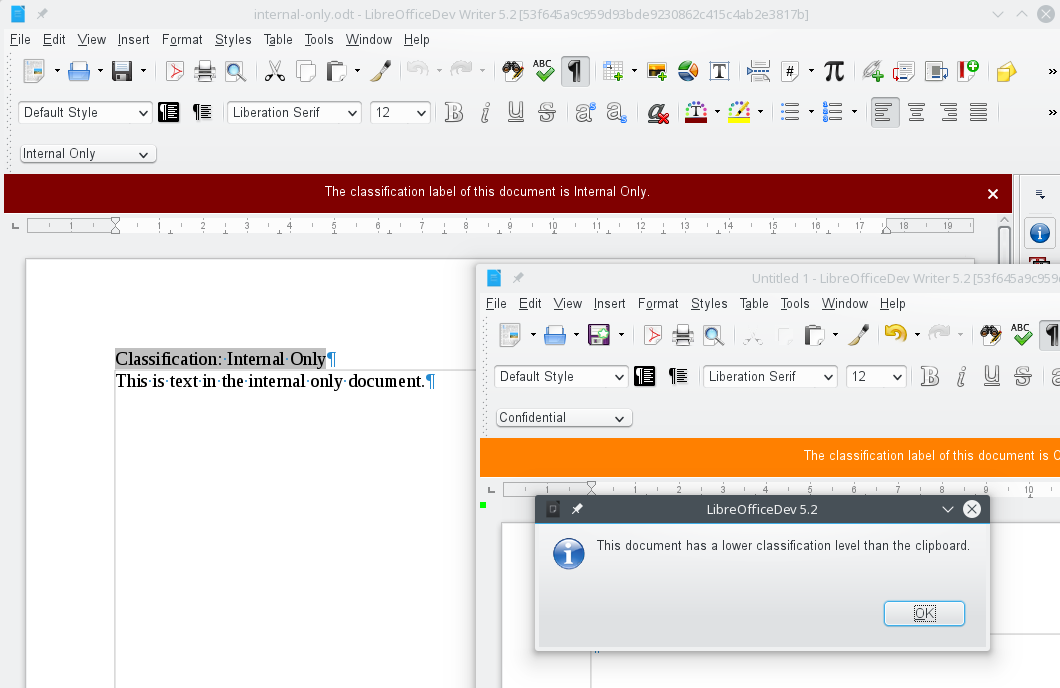Viewport: 1060px width, 688px height.
Task: Apply superscript icon in internal-only window
Action: tap(585, 112)
